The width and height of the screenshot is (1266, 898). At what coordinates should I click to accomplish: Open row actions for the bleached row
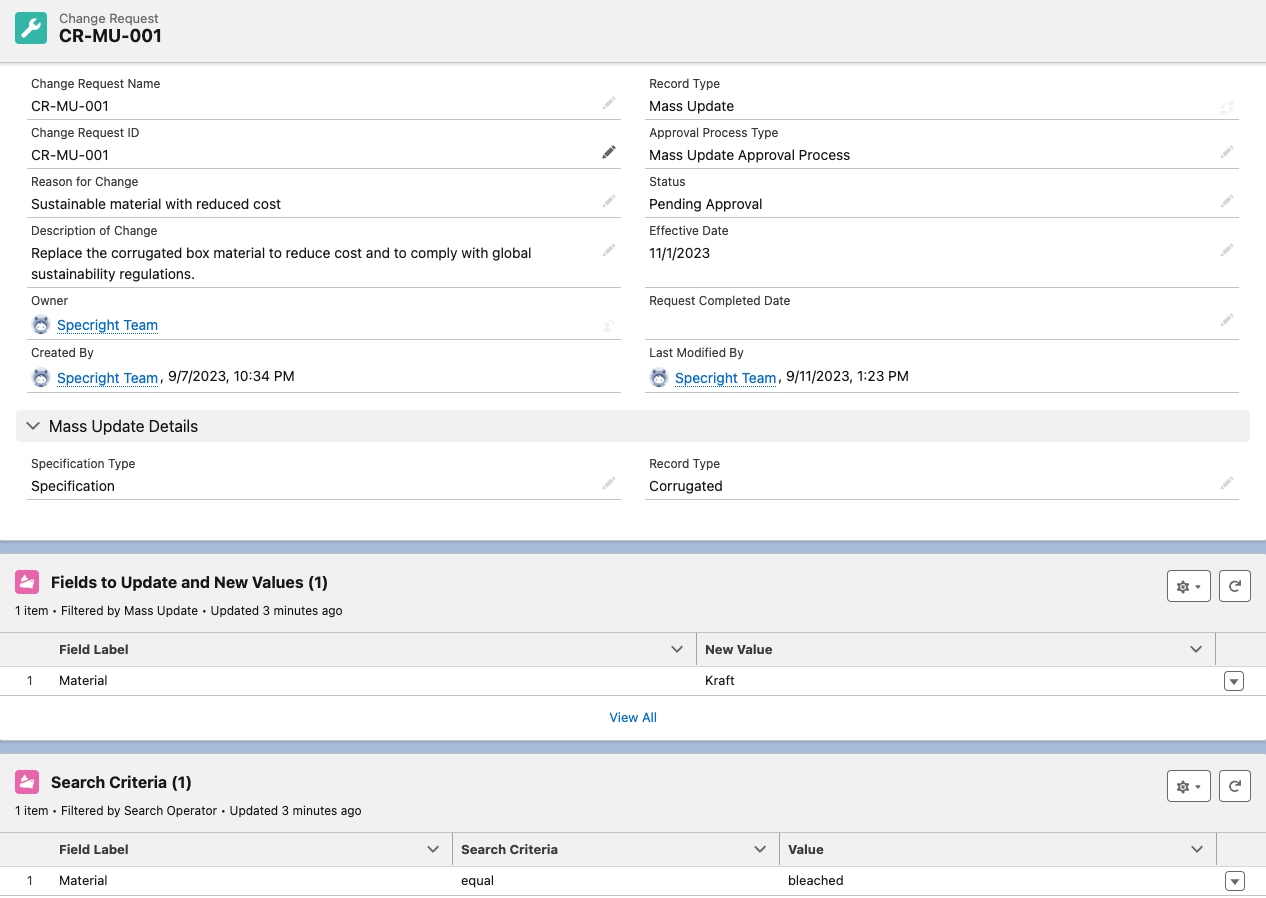(1234, 881)
